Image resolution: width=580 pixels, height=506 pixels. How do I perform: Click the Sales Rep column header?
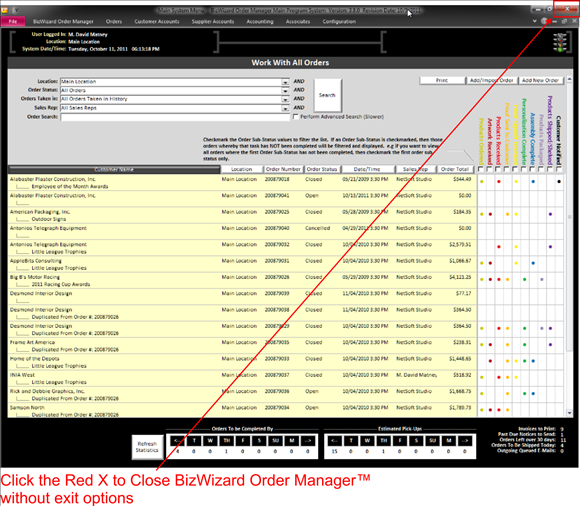point(415,169)
